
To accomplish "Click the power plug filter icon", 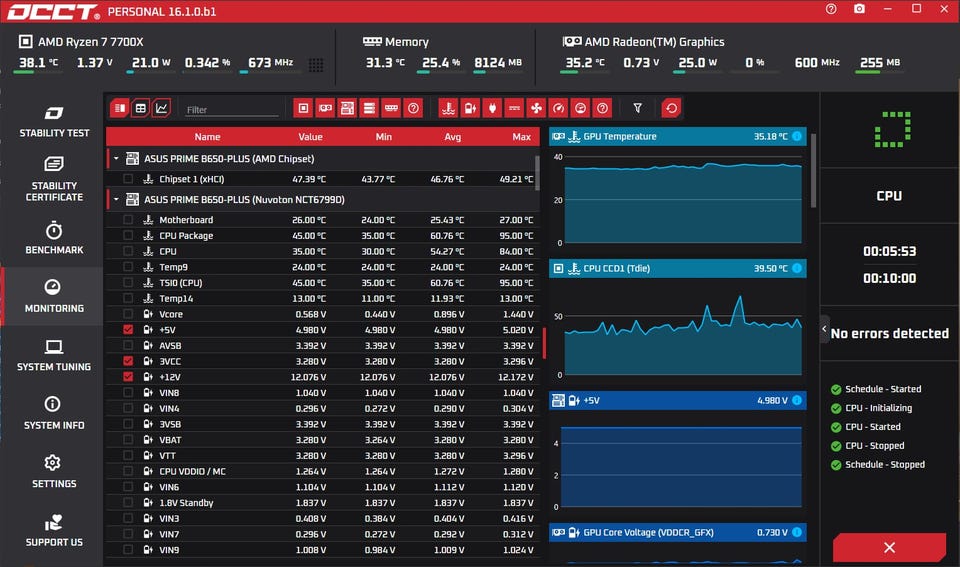I will 492,108.
